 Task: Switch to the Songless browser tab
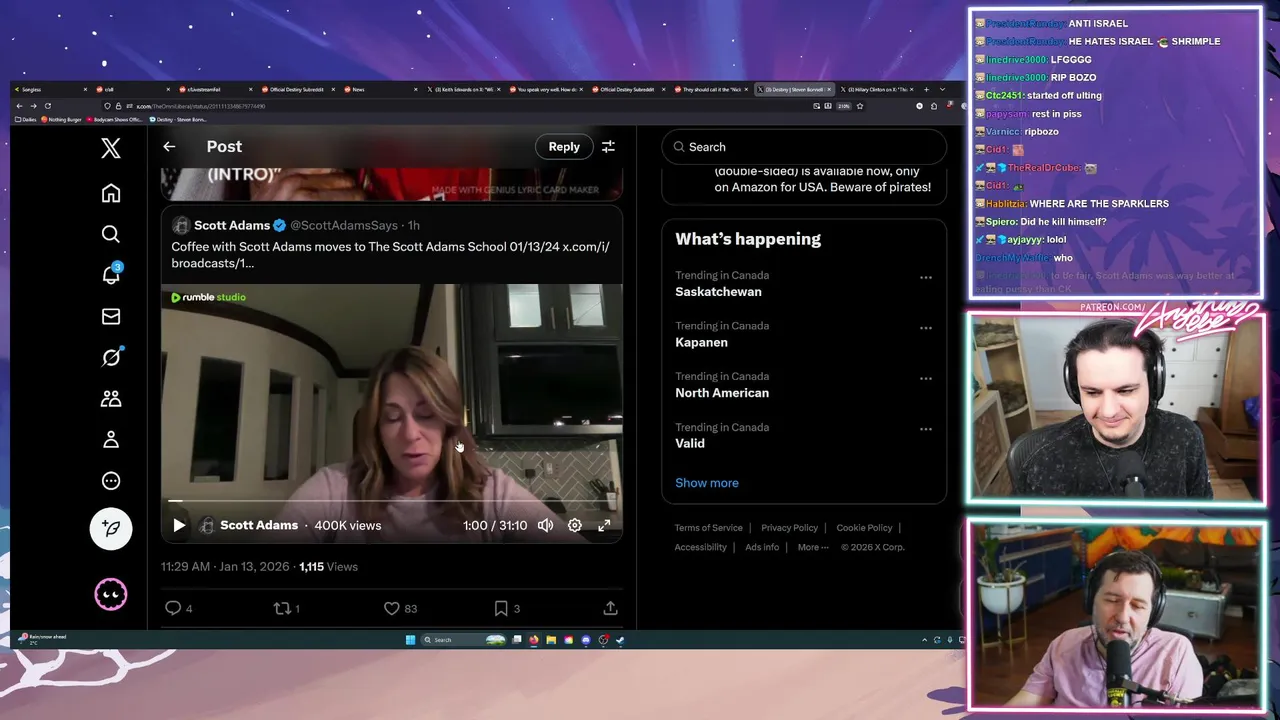(x=48, y=90)
